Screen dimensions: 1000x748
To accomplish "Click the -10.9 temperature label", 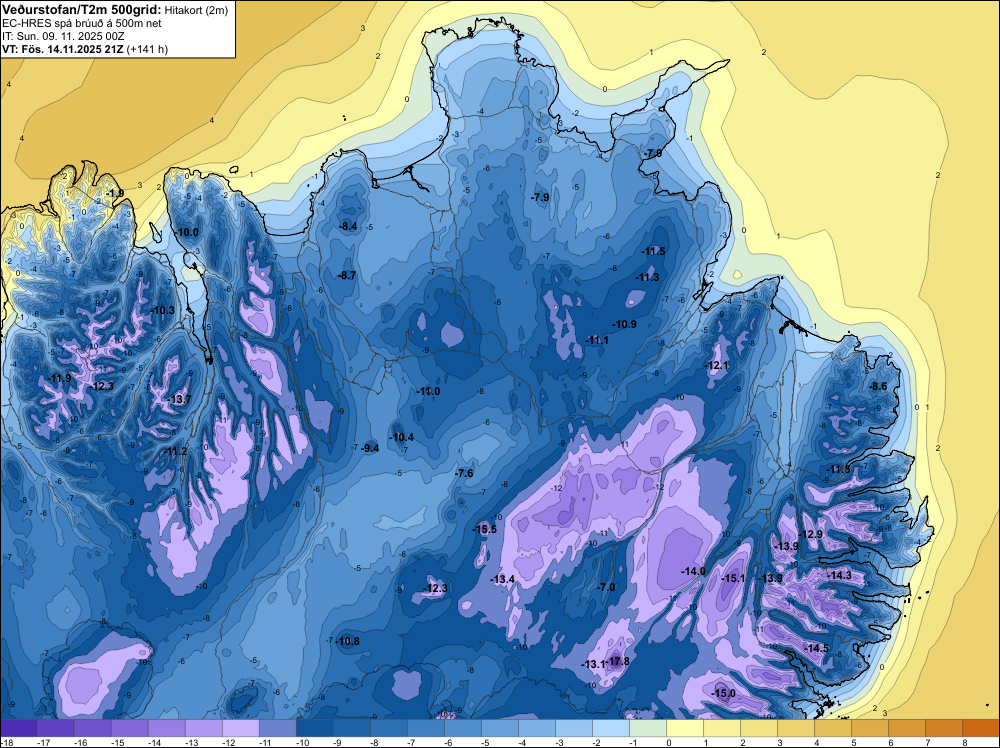I will pos(624,324).
